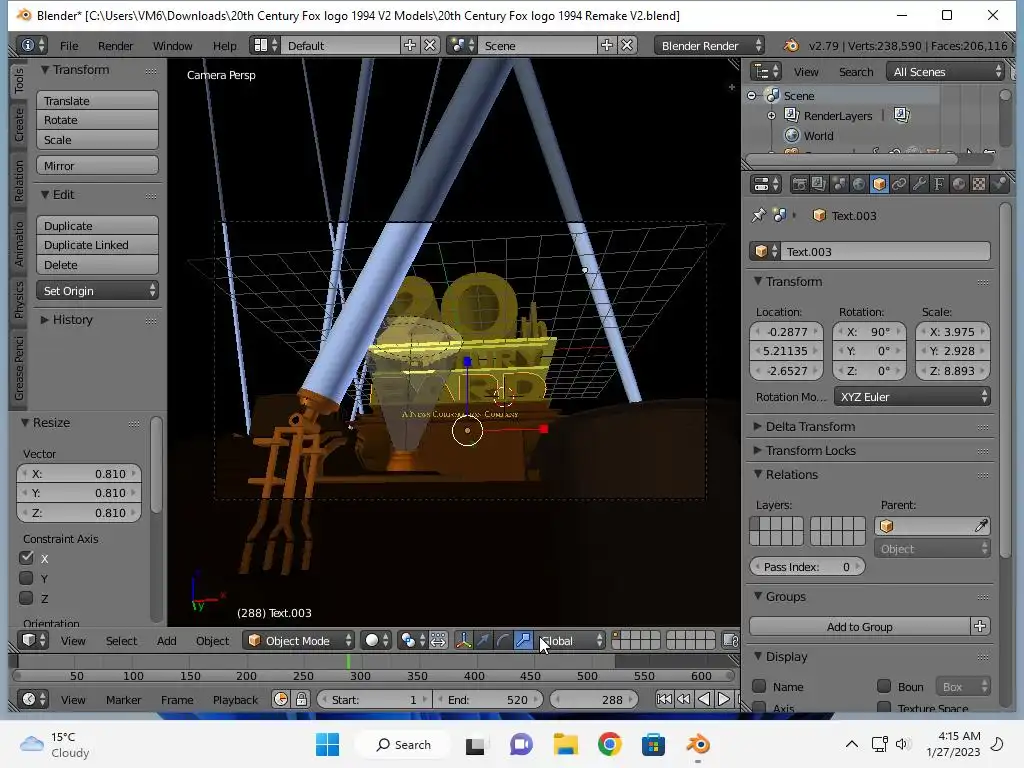This screenshot has height=768, width=1024.
Task: Open File Explorer from the taskbar
Action: coord(566,744)
